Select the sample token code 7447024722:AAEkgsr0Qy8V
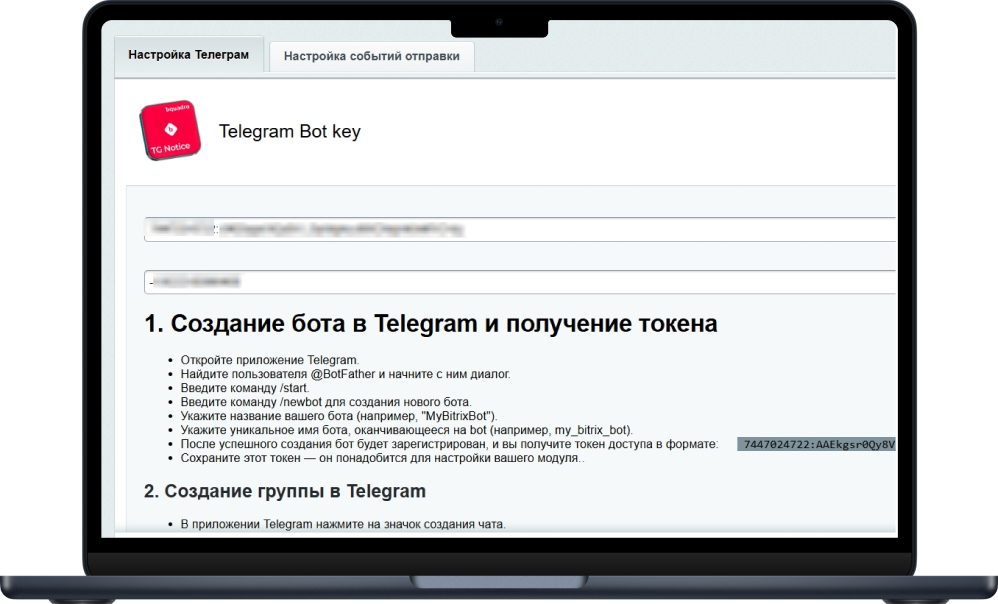This screenshot has height=604, width=998. pyautogui.click(x=817, y=444)
